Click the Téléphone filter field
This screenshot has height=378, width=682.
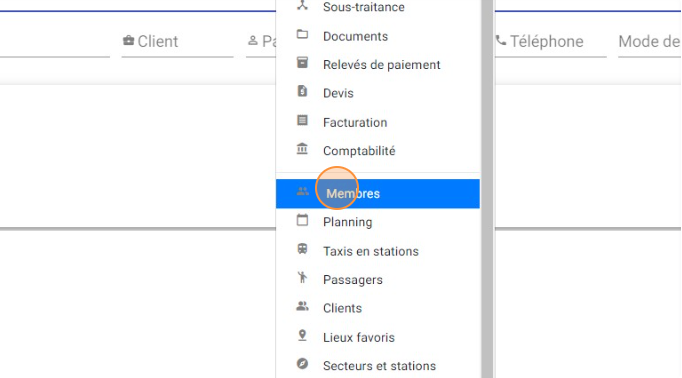550,42
